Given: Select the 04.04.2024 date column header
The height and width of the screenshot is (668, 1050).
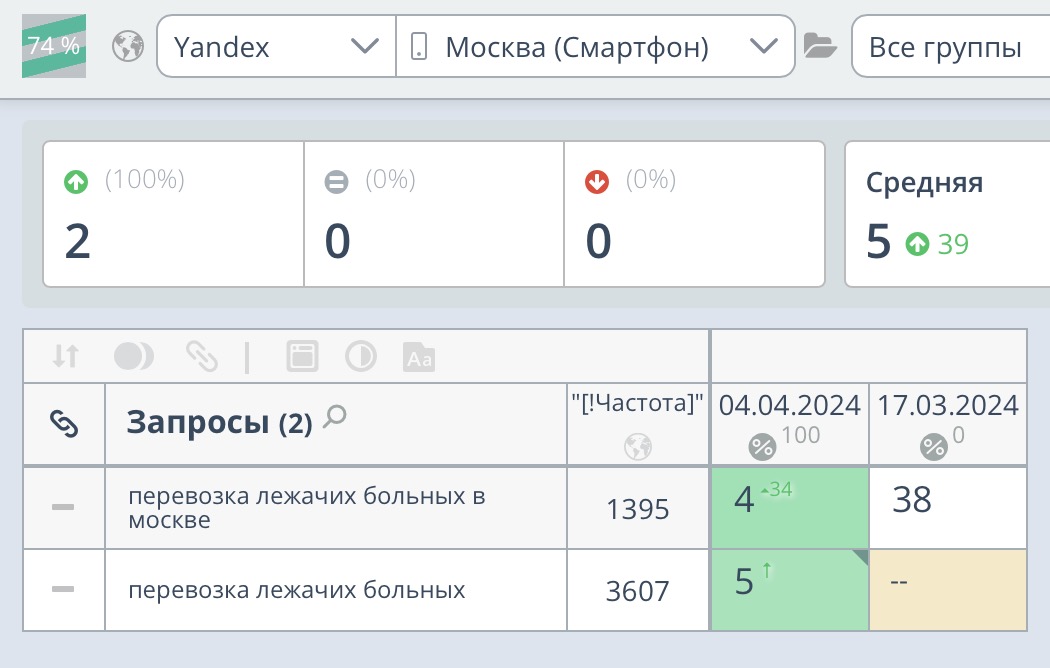Looking at the screenshot, I should [x=789, y=405].
